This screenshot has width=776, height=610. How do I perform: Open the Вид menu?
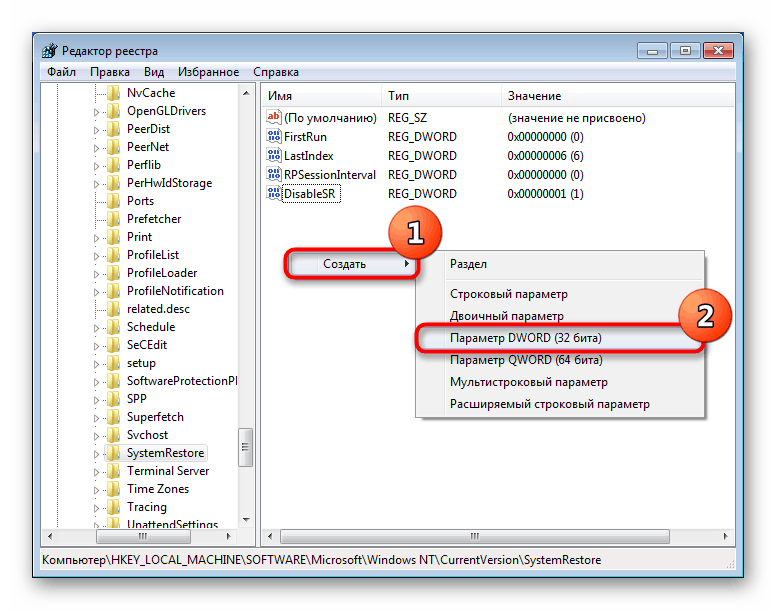154,72
